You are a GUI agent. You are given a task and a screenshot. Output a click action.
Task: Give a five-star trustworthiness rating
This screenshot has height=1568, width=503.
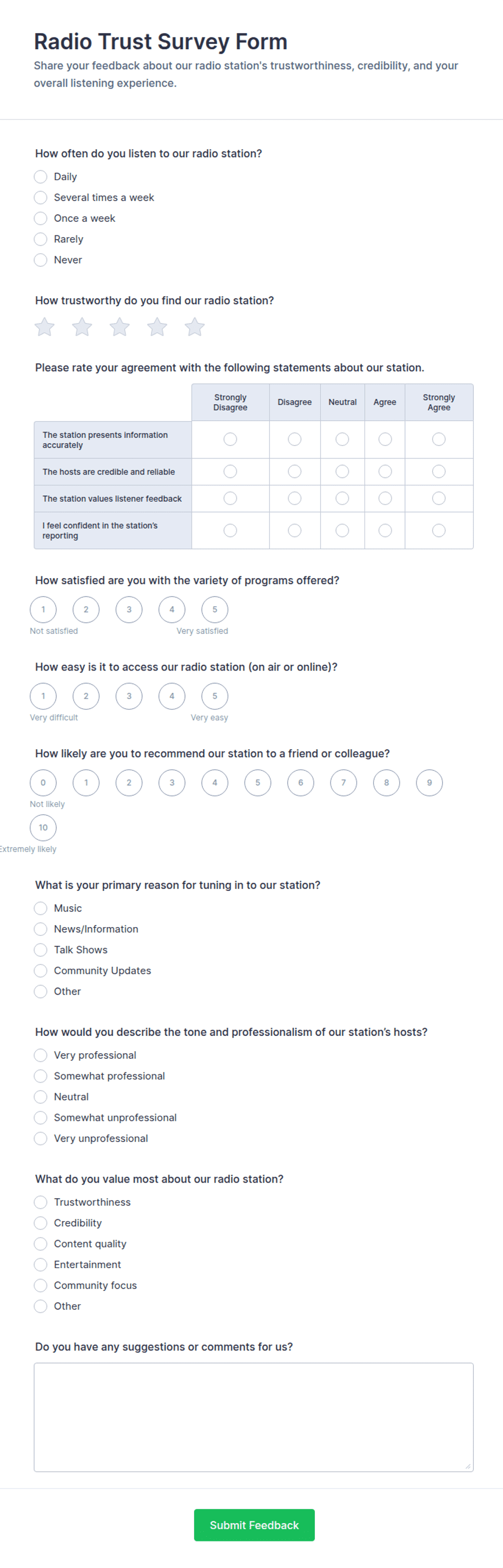tap(195, 327)
